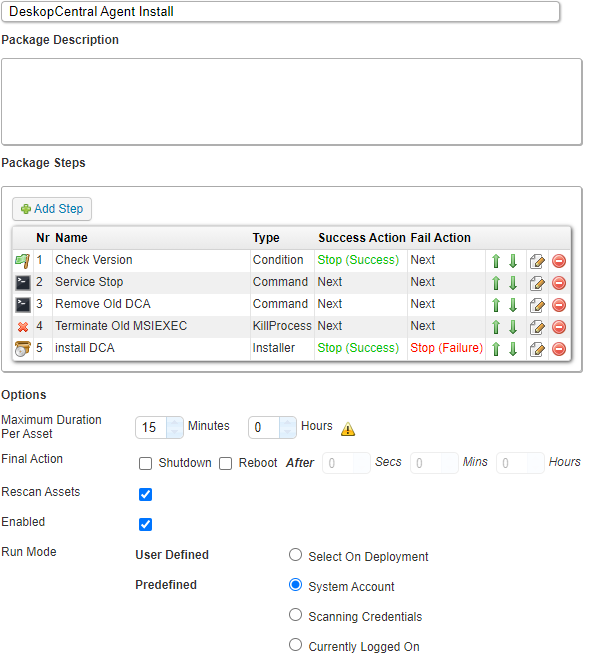Click the Service Stop command prompt icon
The width and height of the screenshot is (600, 660).
pyautogui.click(x=23, y=283)
